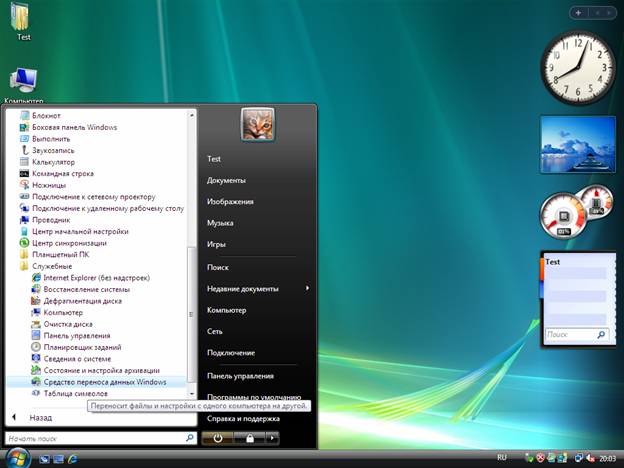Open Планировщик заданий clock icon
Viewport: 624px width, 468px height.
36,347
